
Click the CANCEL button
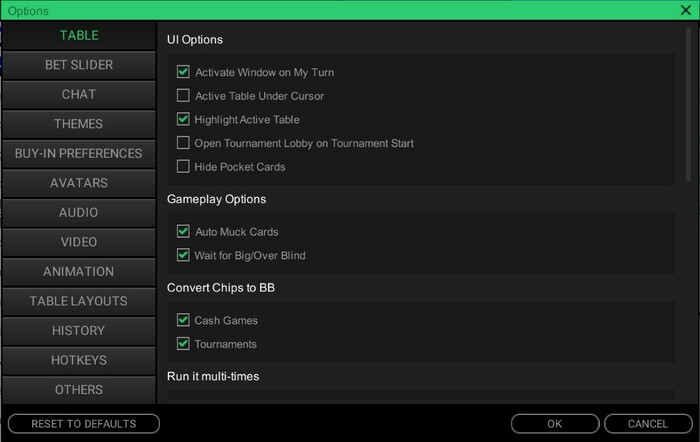(x=648, y=424)
